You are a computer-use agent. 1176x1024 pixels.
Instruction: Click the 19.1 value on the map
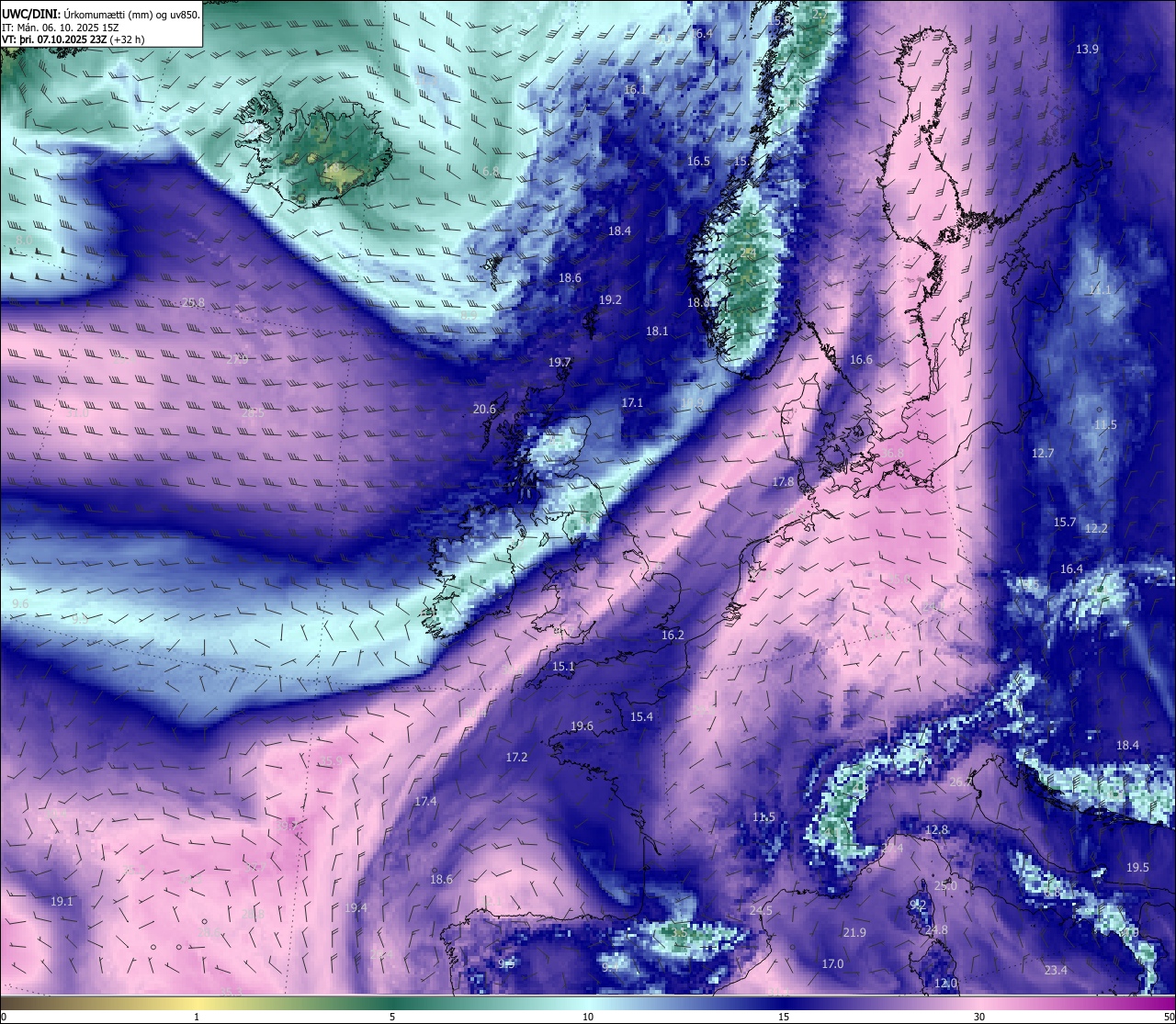pyautogui.click(x=62, y=902)
